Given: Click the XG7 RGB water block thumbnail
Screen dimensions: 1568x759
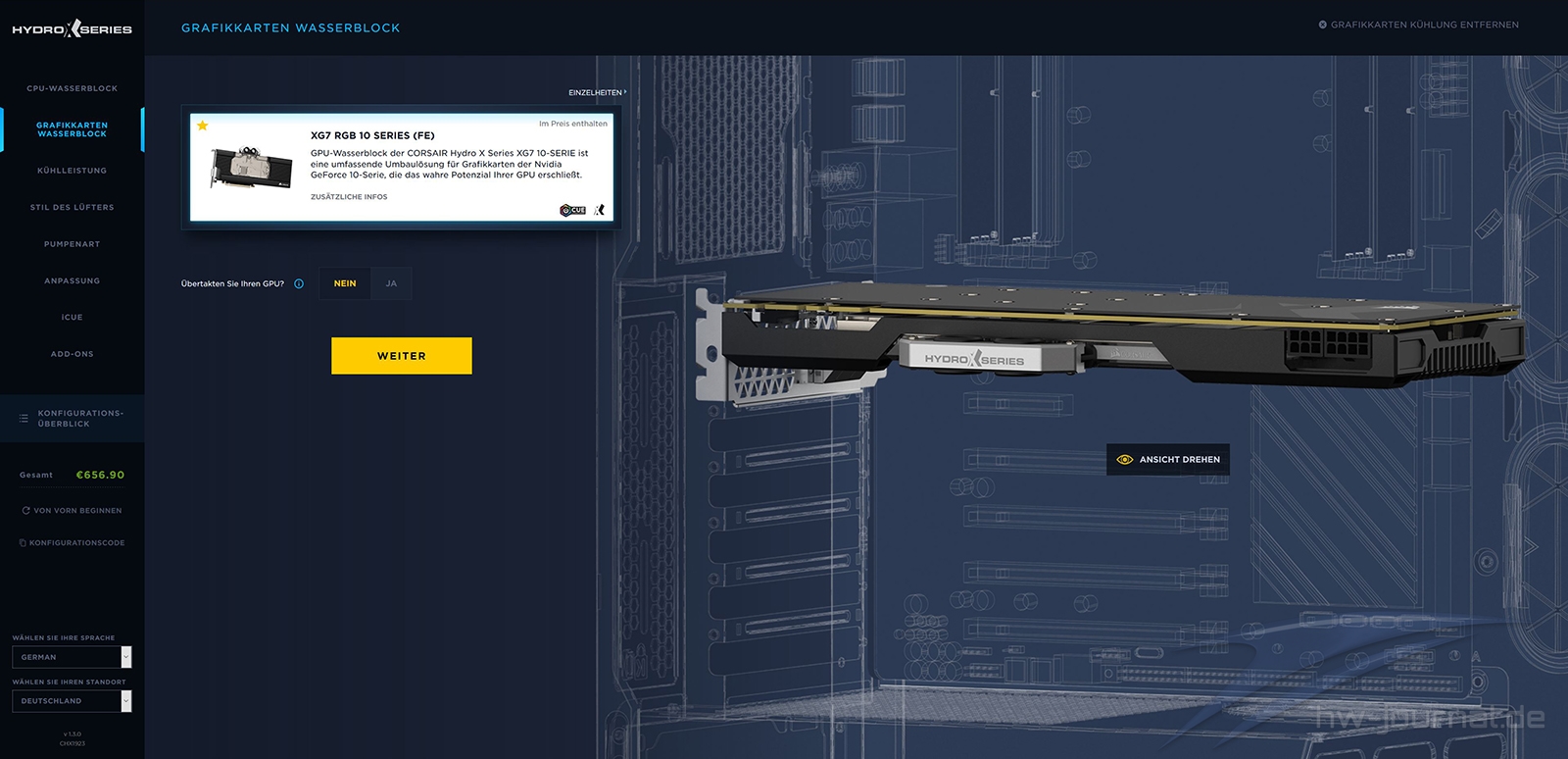Looking at the screenshot, I should click(252, 167).
